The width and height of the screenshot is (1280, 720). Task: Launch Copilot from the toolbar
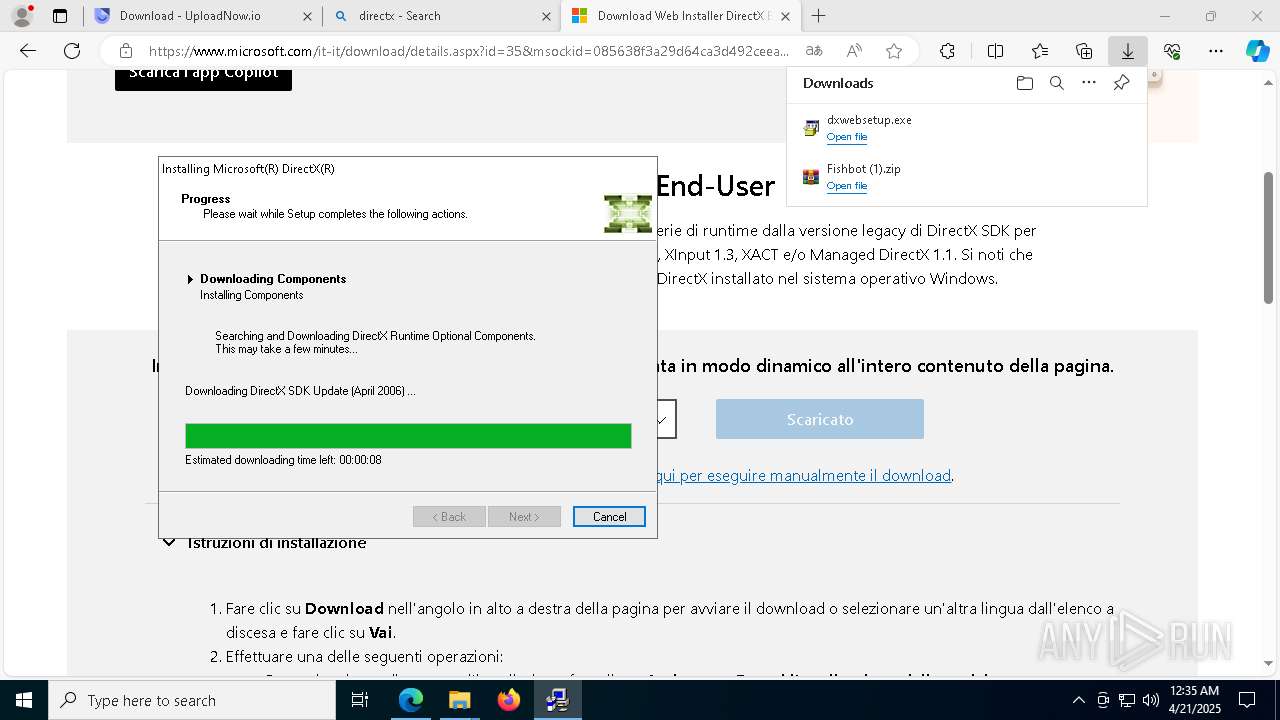[1257, 51]
